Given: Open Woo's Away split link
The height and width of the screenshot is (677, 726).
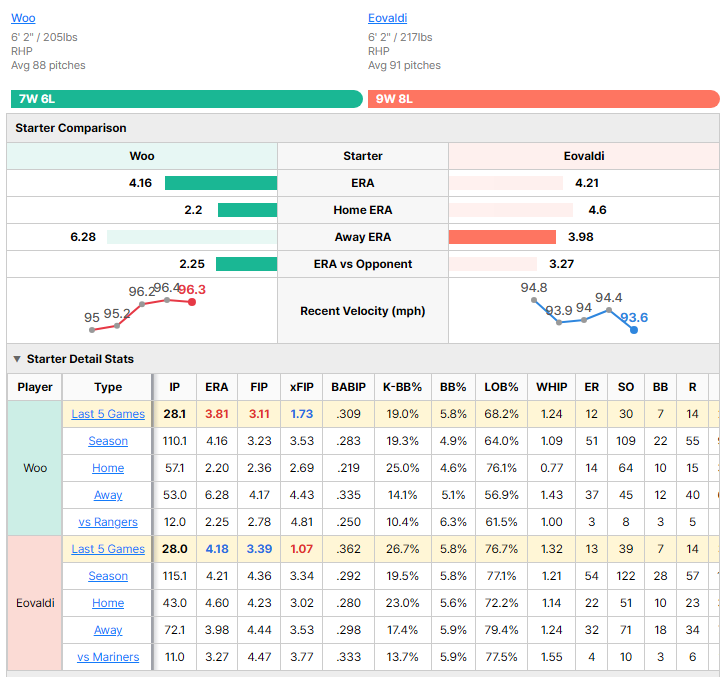Looking at the screenshot, I should (x=108, y=495).
